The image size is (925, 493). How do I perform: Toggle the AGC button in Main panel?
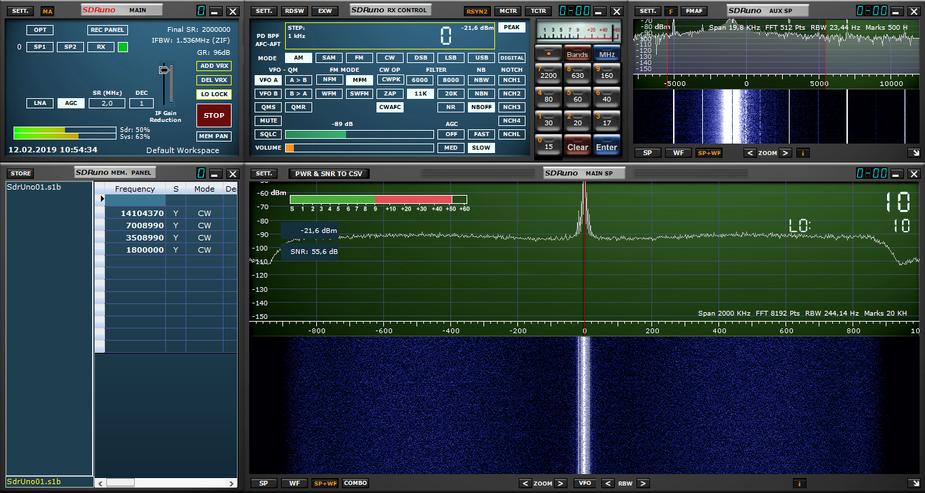coord(71,103)
